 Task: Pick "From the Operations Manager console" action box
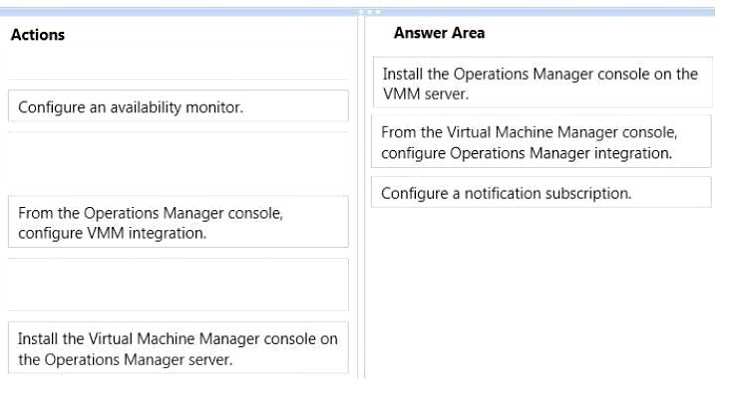(178, 222)
